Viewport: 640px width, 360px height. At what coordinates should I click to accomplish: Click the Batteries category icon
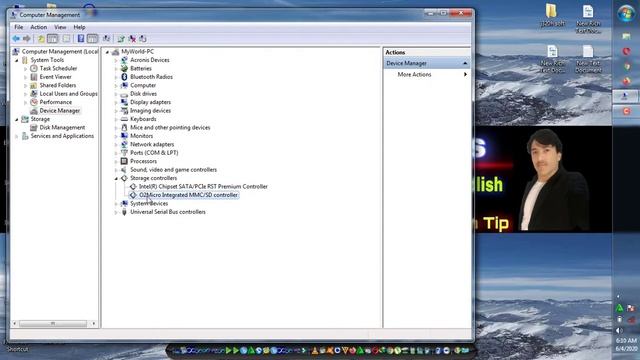click(124, 68)
